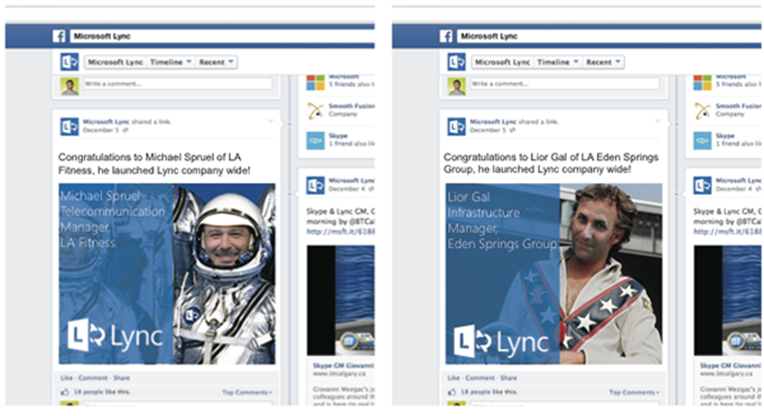Screen dimensions: 764x416
Task: Click Smooth Fusion logo in Lior Gal screenshot
Action: pyautogui.click(x=703, y=111)
